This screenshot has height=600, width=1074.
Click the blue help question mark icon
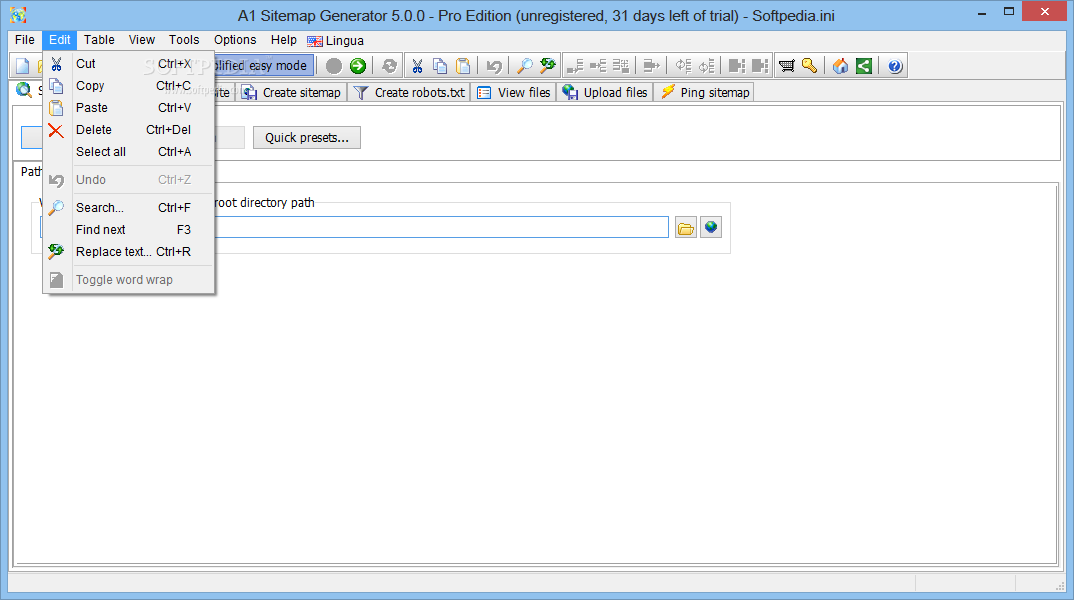coord(895,66)
